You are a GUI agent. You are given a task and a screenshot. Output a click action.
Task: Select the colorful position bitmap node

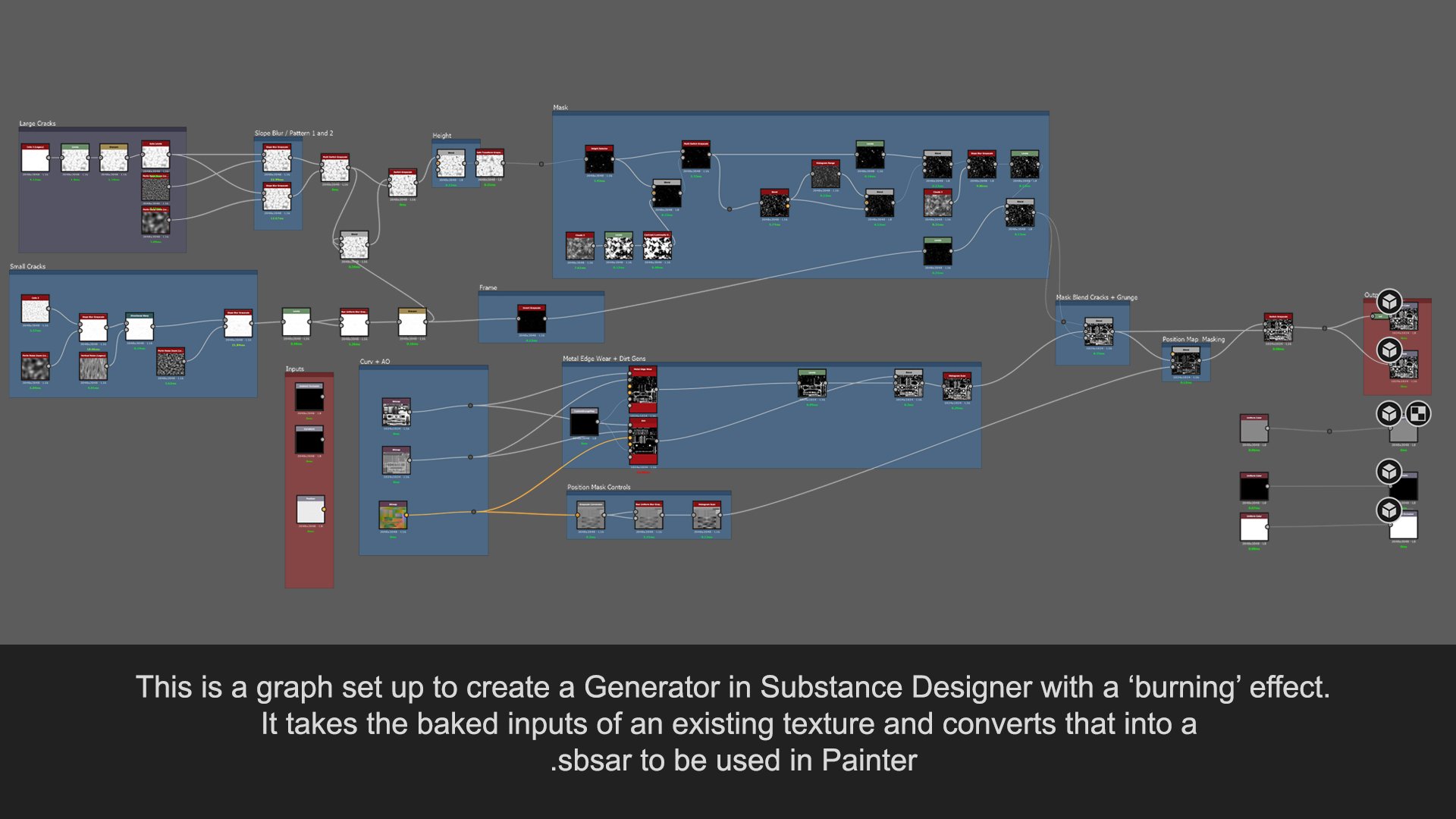pos(393,516)
